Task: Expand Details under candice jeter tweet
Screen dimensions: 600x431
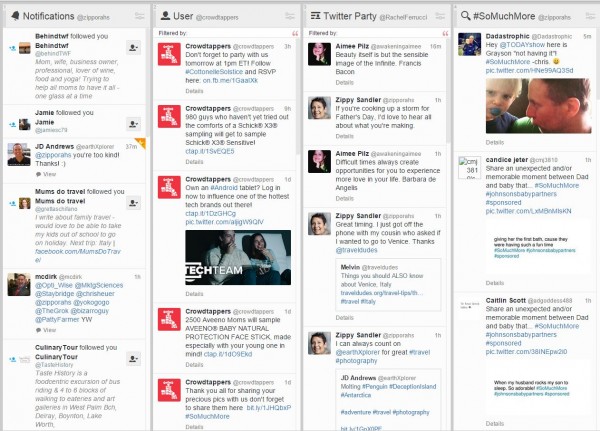Action: [x=495, y=283]
